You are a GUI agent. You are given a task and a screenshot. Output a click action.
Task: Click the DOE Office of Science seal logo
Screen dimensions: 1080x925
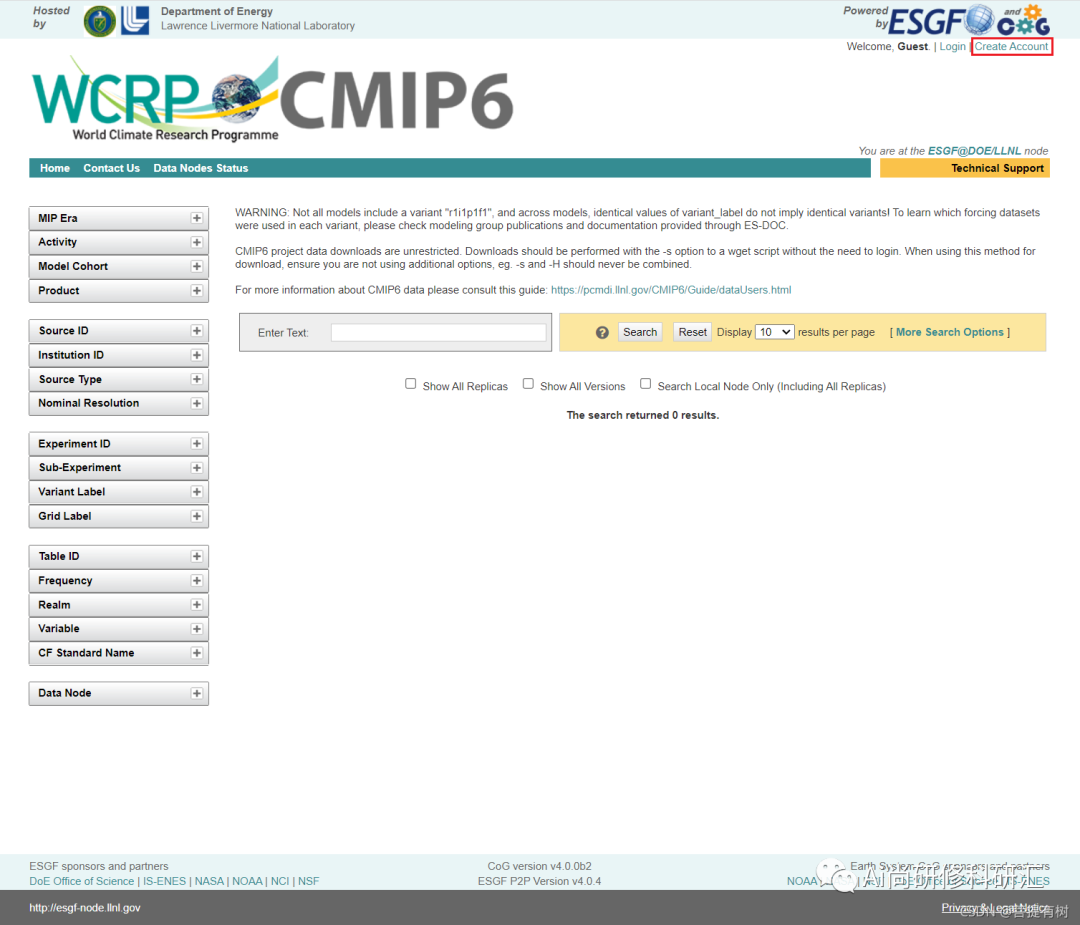point(98,20)
